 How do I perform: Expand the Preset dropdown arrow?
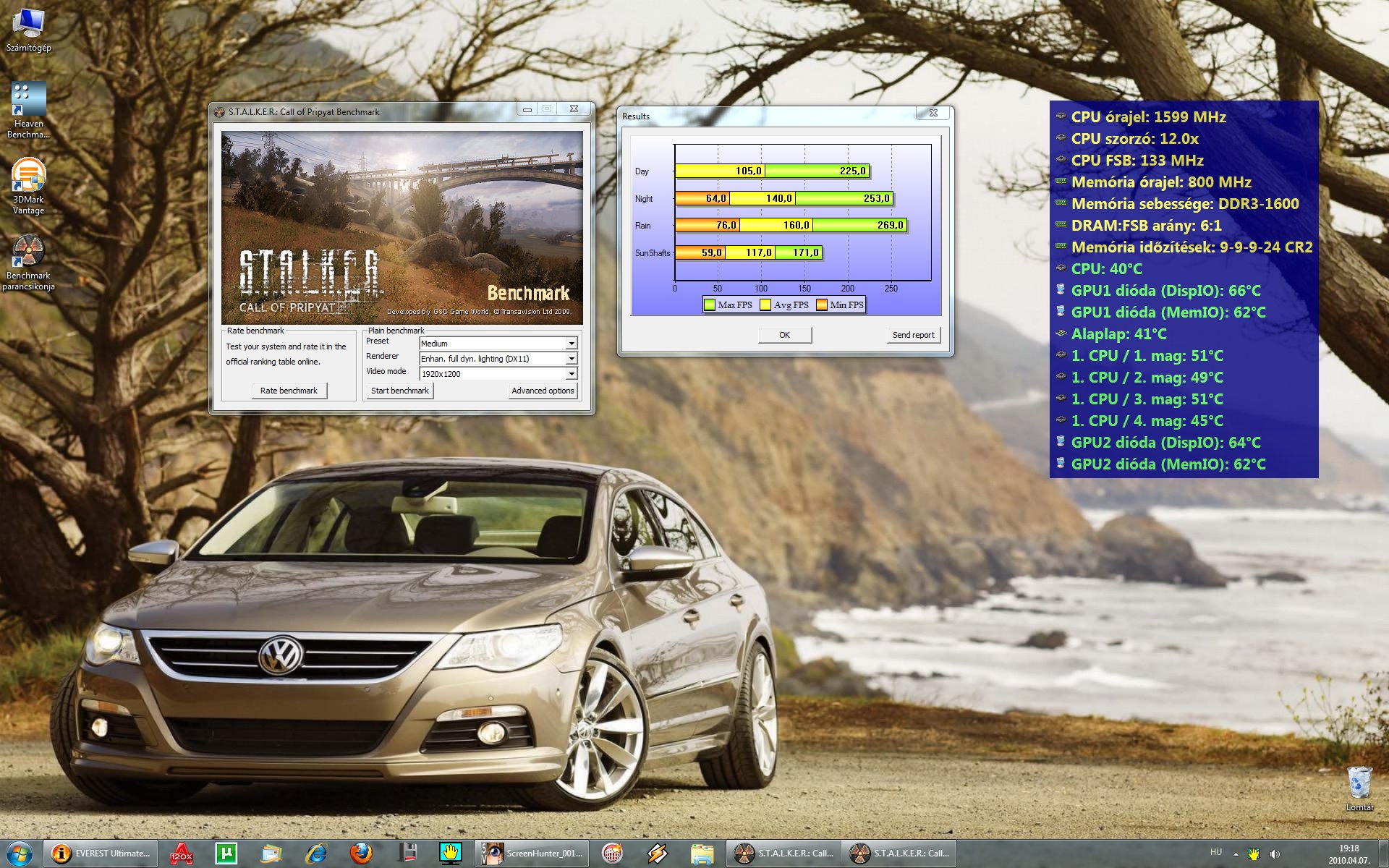[572, 344]
